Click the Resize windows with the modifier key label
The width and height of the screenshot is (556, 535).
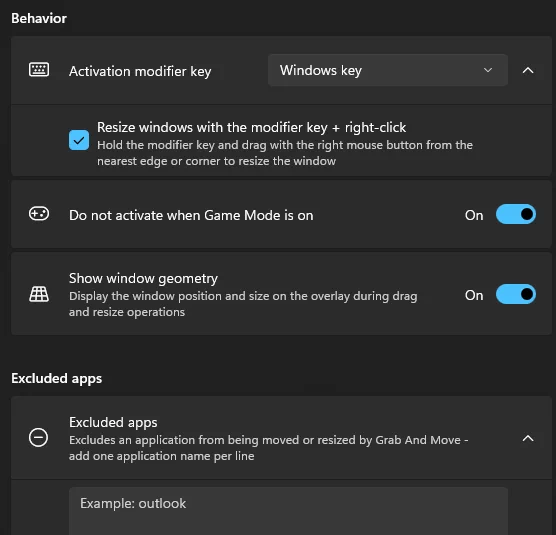pos(251,128)
